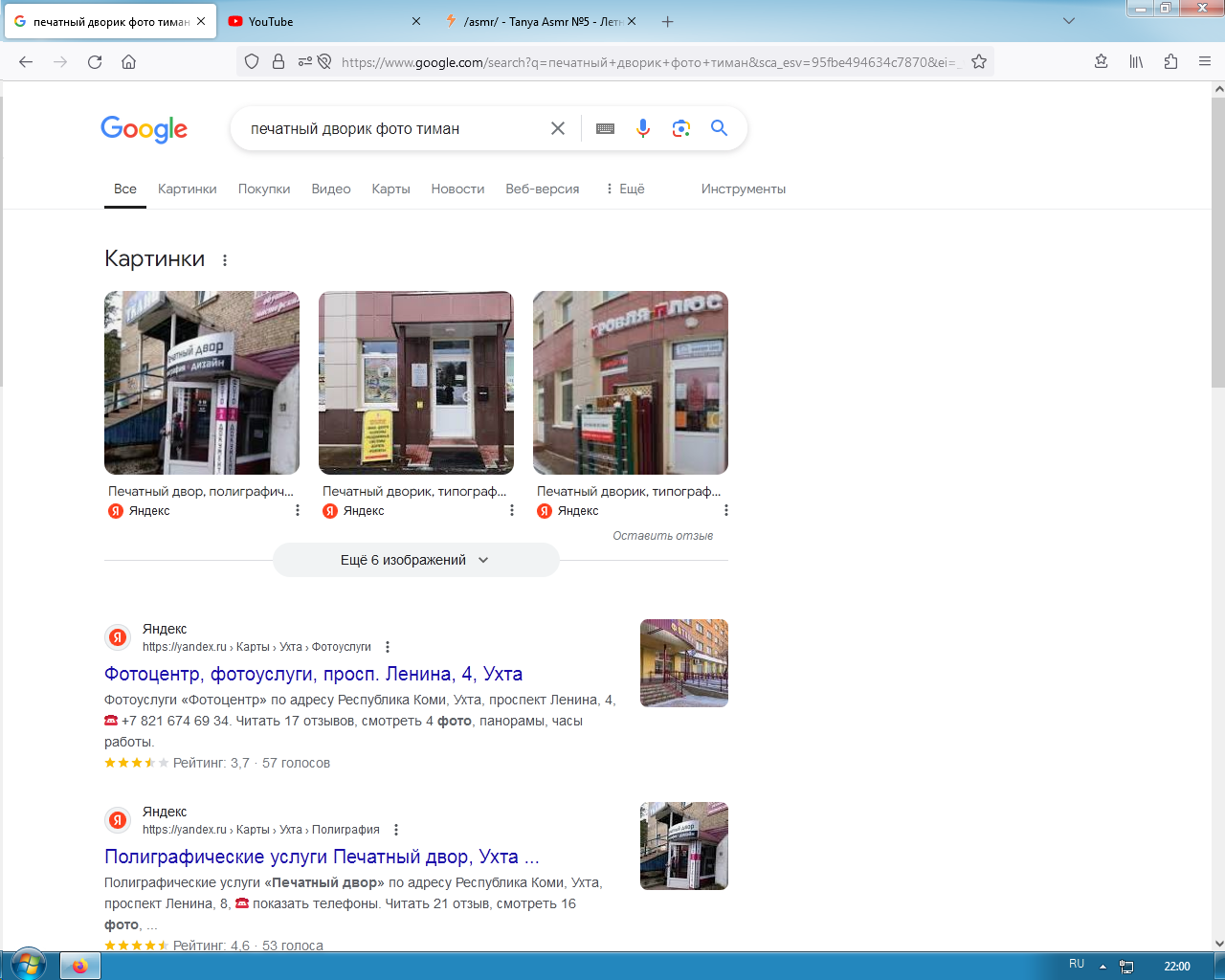Select the Карты search tab

(390, 189)
